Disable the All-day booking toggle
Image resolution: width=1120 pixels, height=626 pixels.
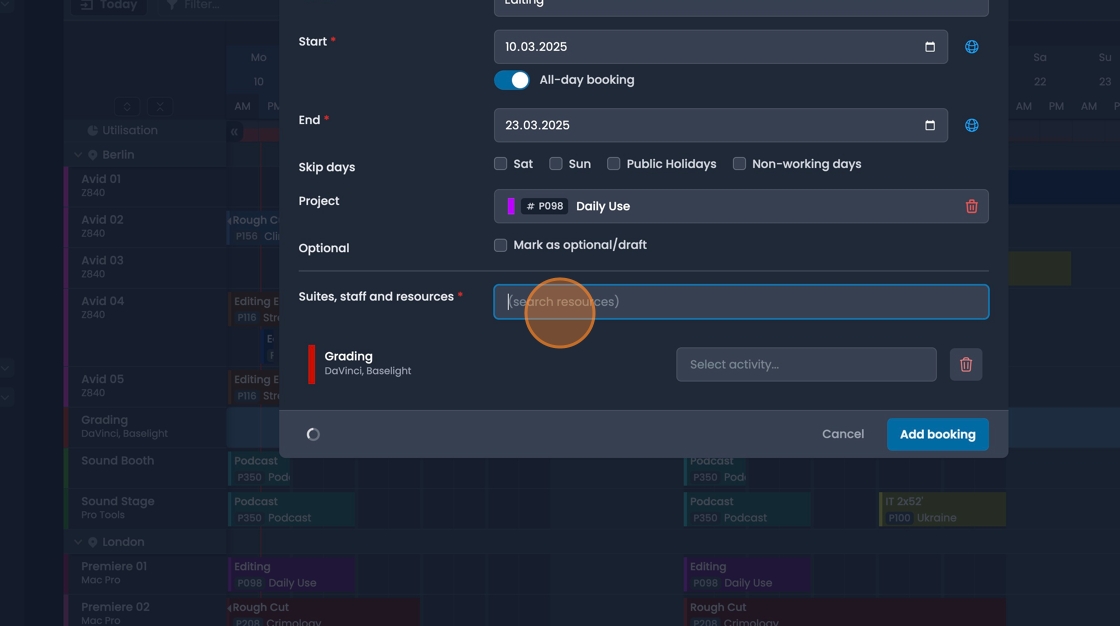click(x=511, y=79)
